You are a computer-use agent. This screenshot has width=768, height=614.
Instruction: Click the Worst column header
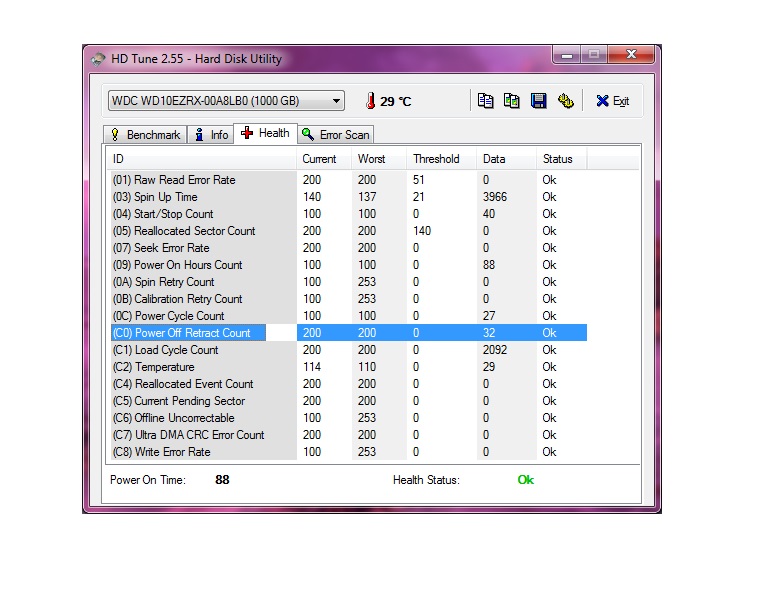coord(379,159)
